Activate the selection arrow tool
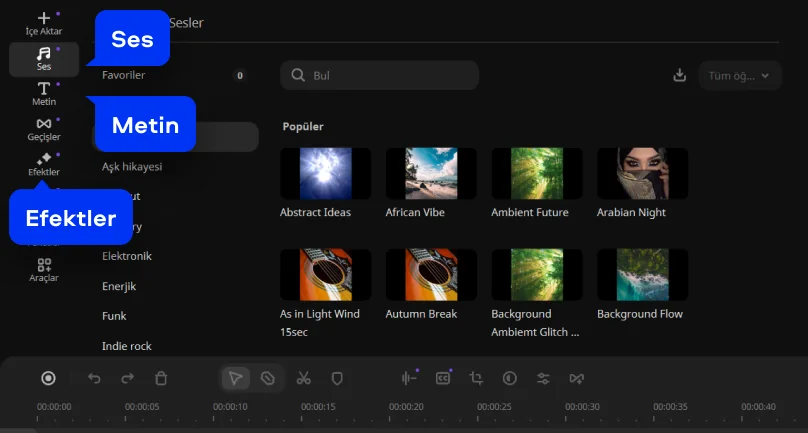 coord(236,378)
